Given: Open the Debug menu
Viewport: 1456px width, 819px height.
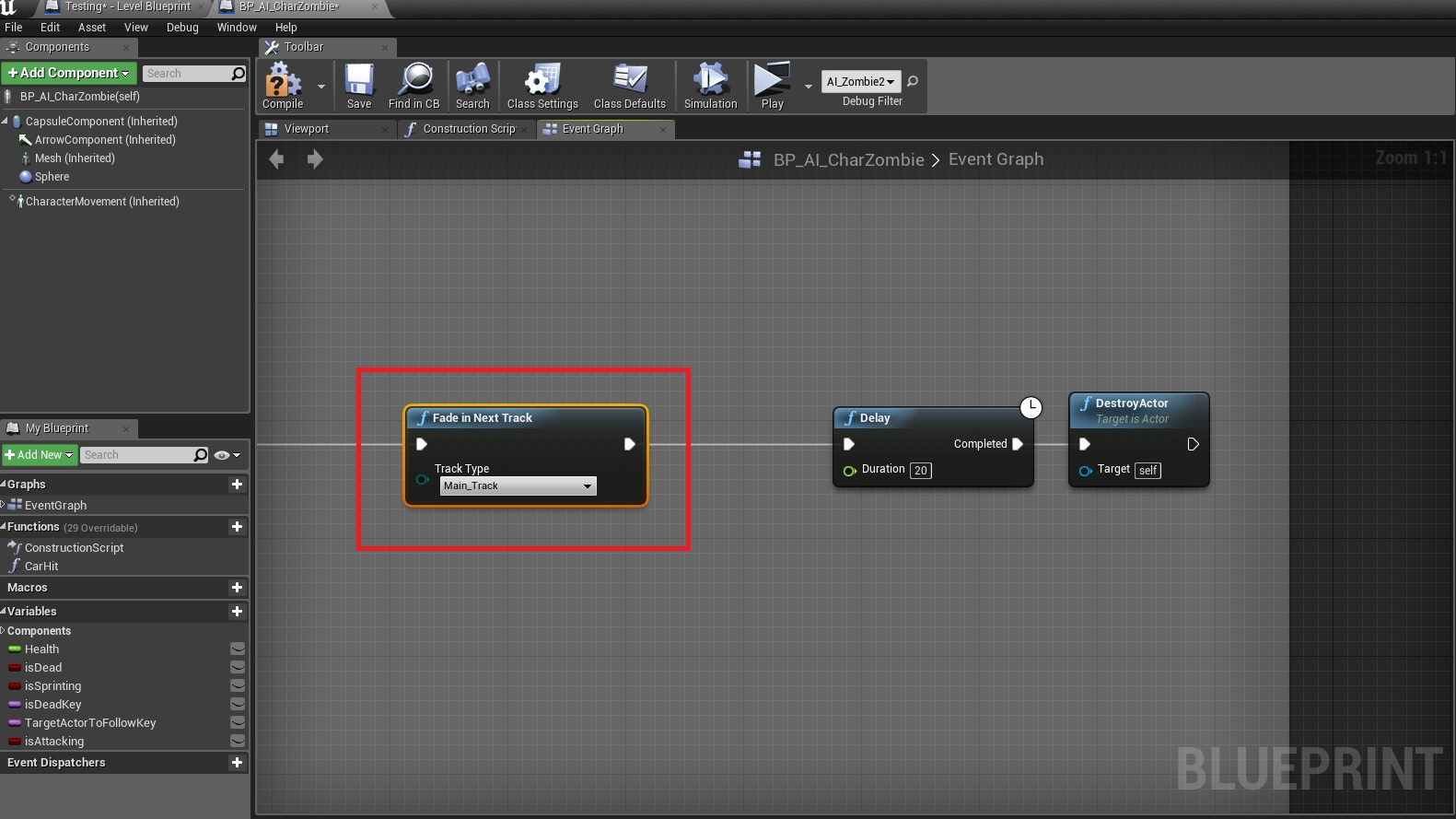Looking at the screenshot, I should [x=182, y=28].
